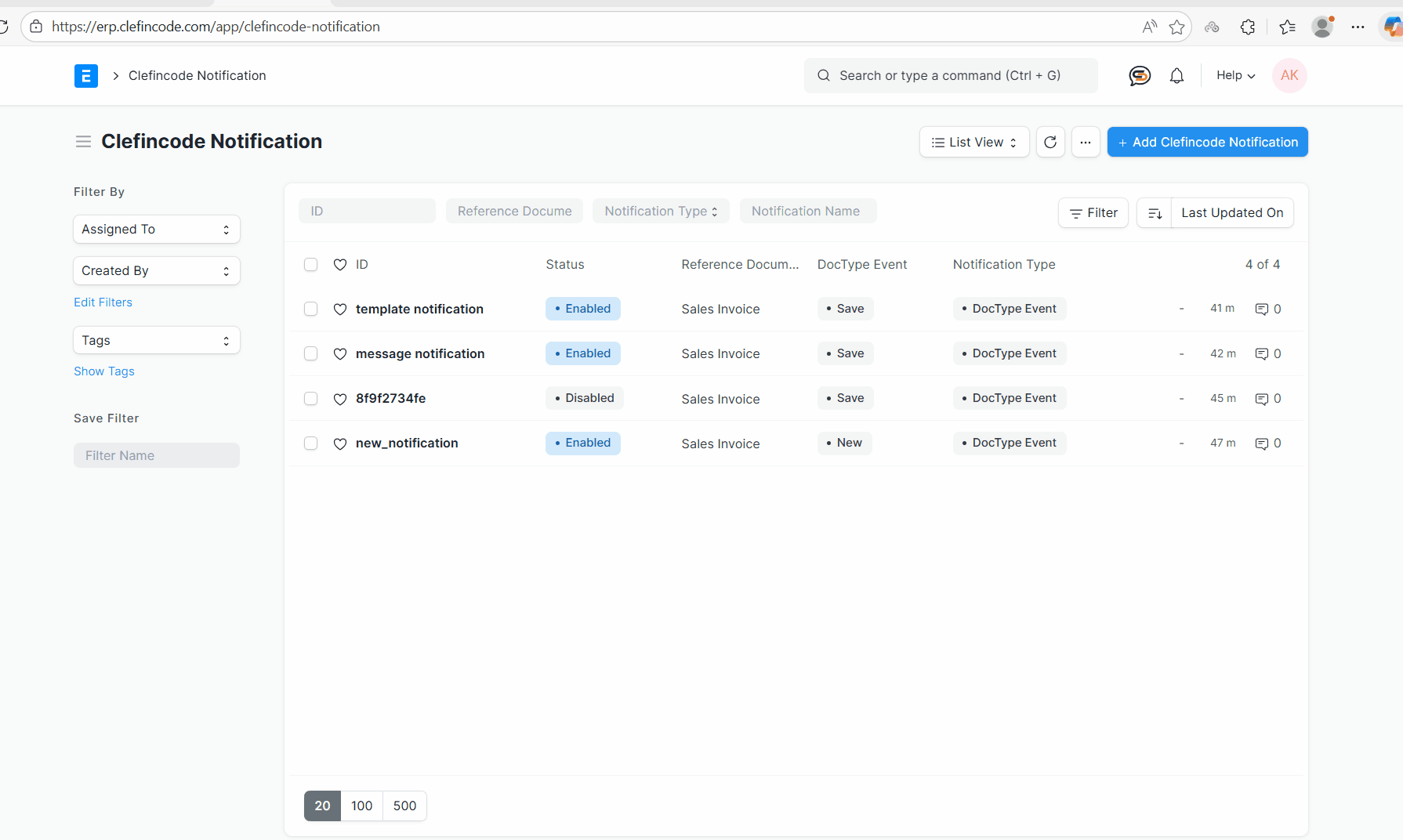Click the search command bar

coord(950,75)
